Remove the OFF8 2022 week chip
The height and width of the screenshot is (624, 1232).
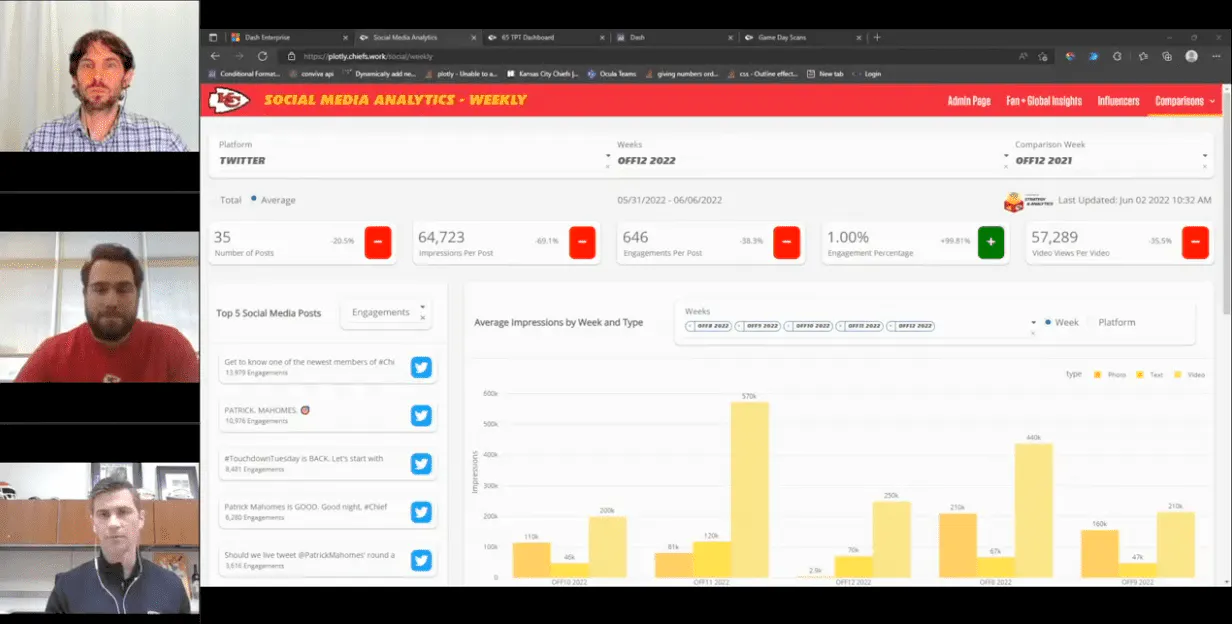click(691, 326)
